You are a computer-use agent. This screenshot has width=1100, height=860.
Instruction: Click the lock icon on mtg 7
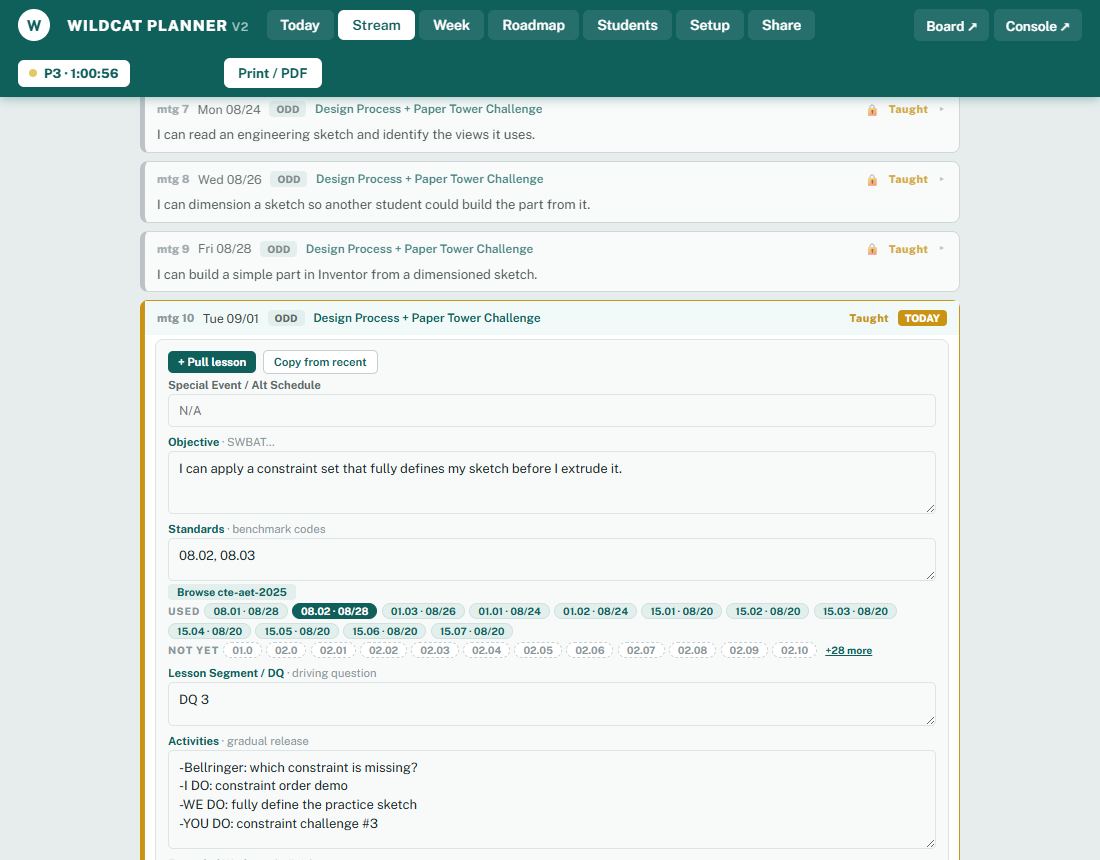(x=872, y=109)
